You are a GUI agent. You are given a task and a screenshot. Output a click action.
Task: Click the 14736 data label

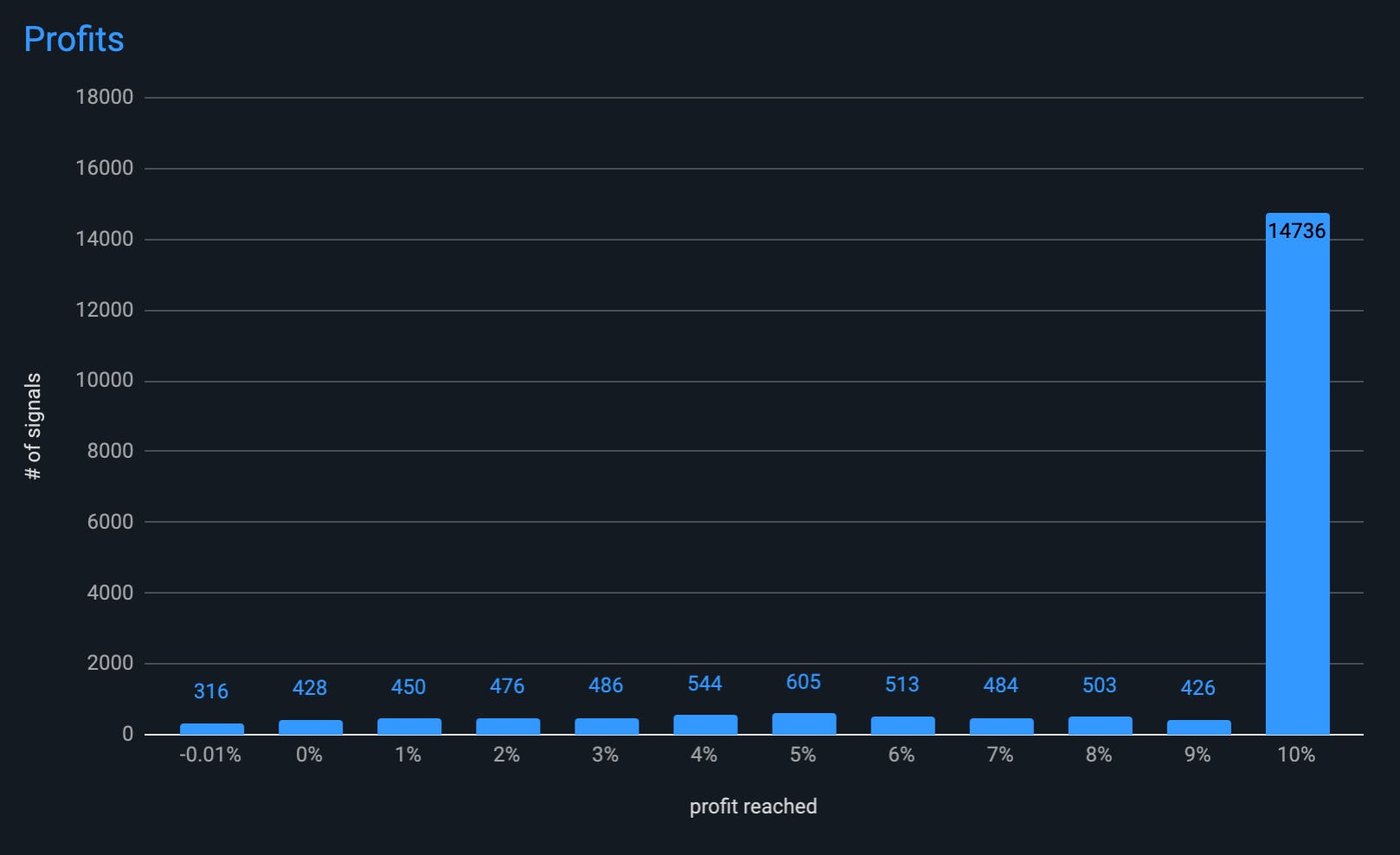click(x=1296, y=231)
